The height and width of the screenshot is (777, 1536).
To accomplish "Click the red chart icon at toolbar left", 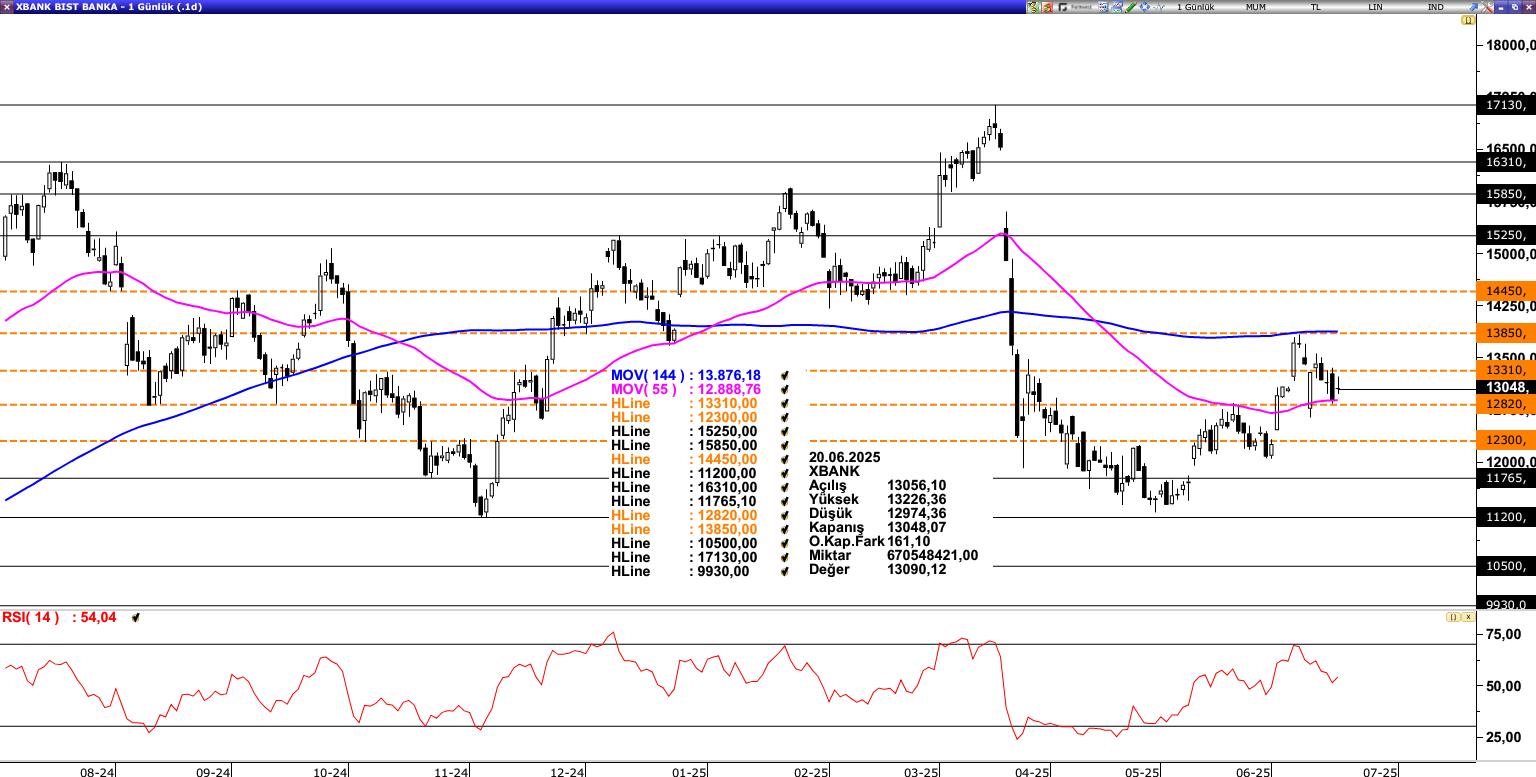I will click(x=1047, y=6).
